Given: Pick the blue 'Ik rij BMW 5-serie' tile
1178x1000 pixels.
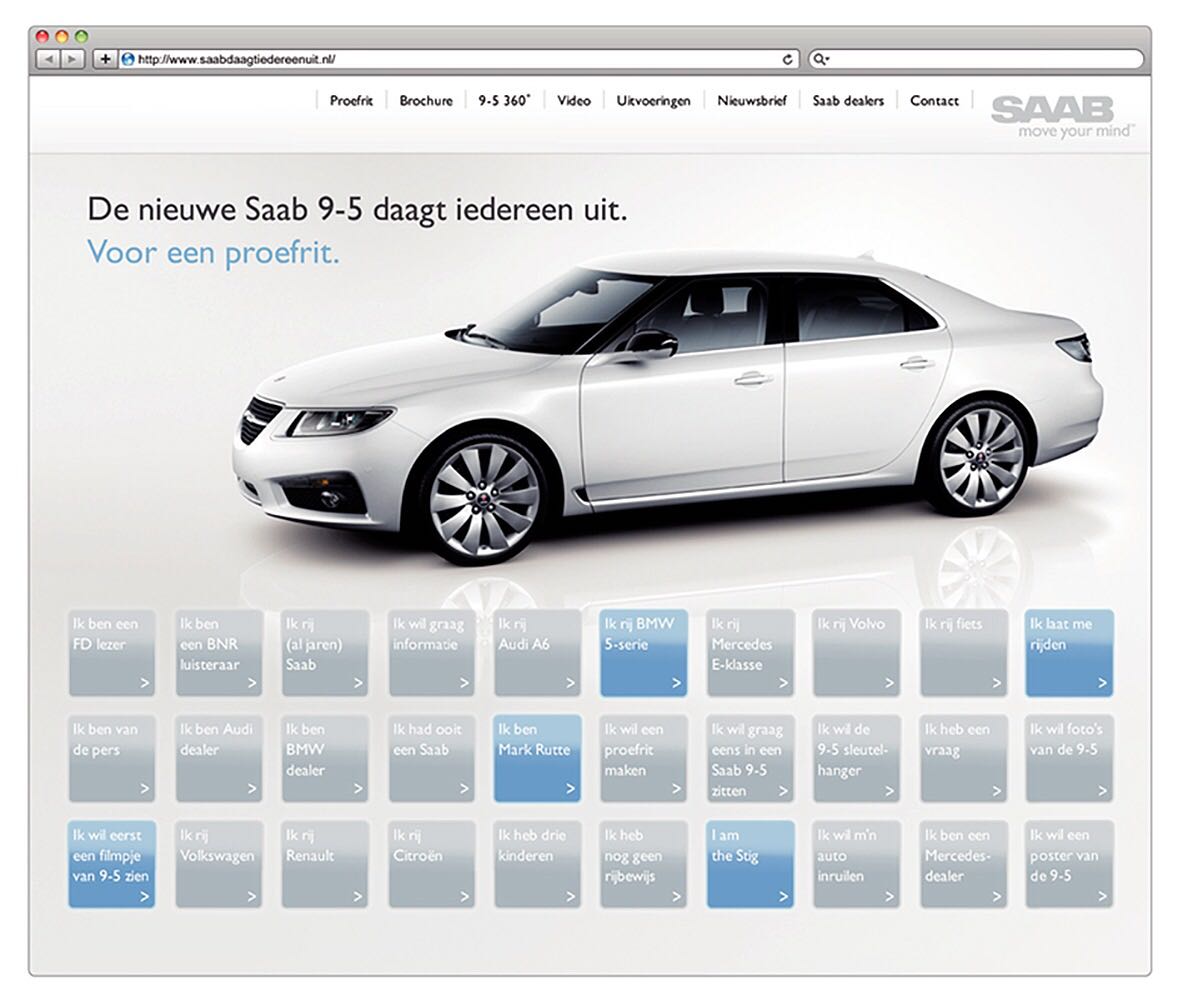Looking at the screenshot, I should (644, 653).
